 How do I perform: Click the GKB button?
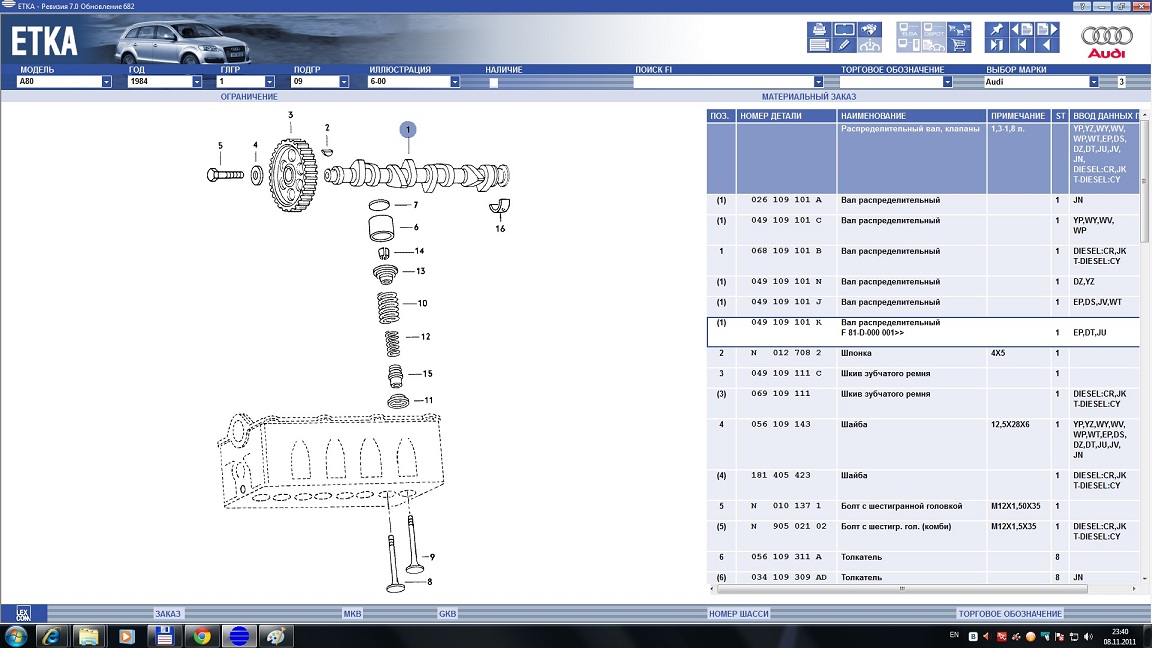[x=447, y=614]
